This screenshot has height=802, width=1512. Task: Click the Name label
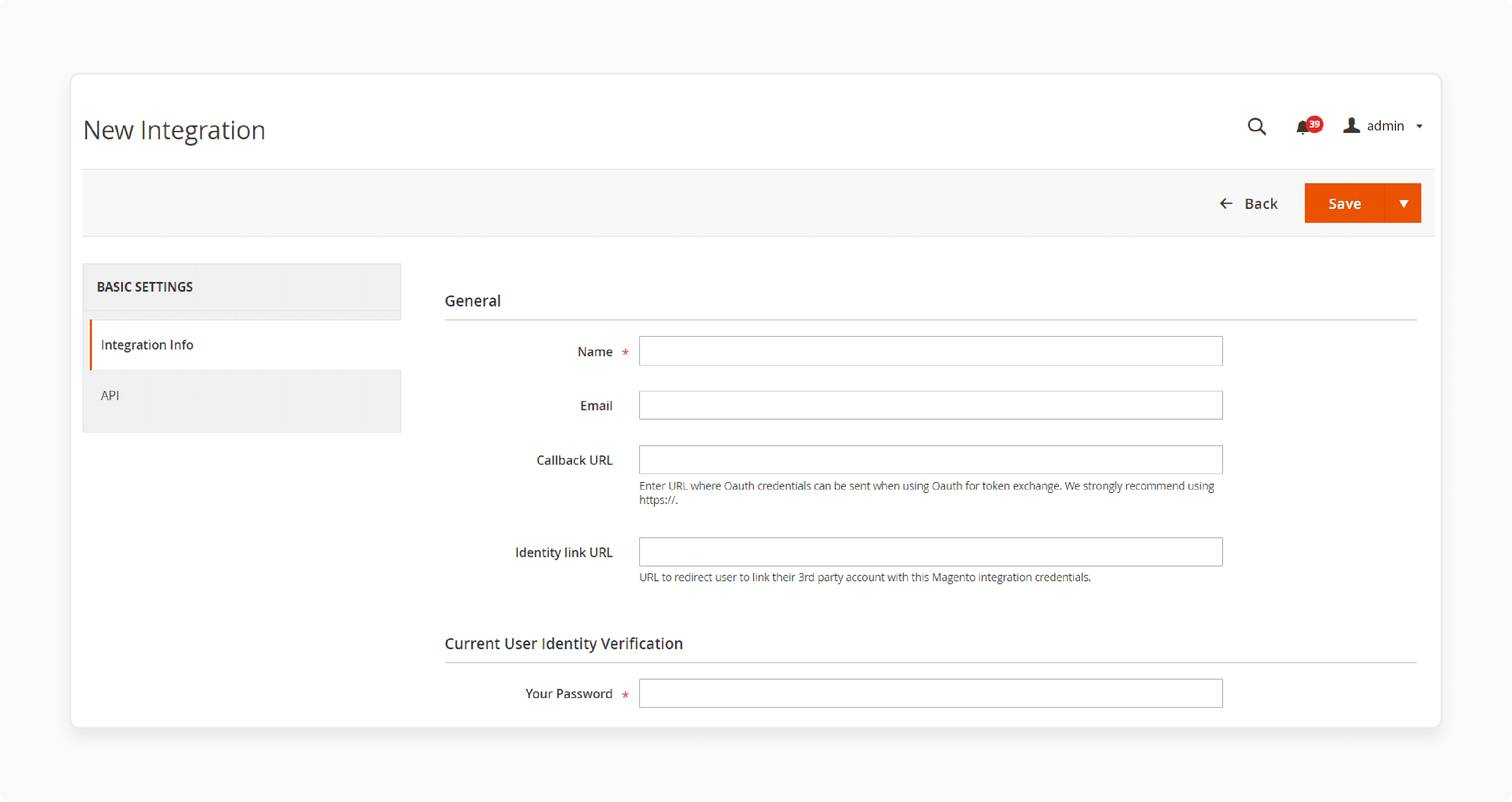(594, 352)
